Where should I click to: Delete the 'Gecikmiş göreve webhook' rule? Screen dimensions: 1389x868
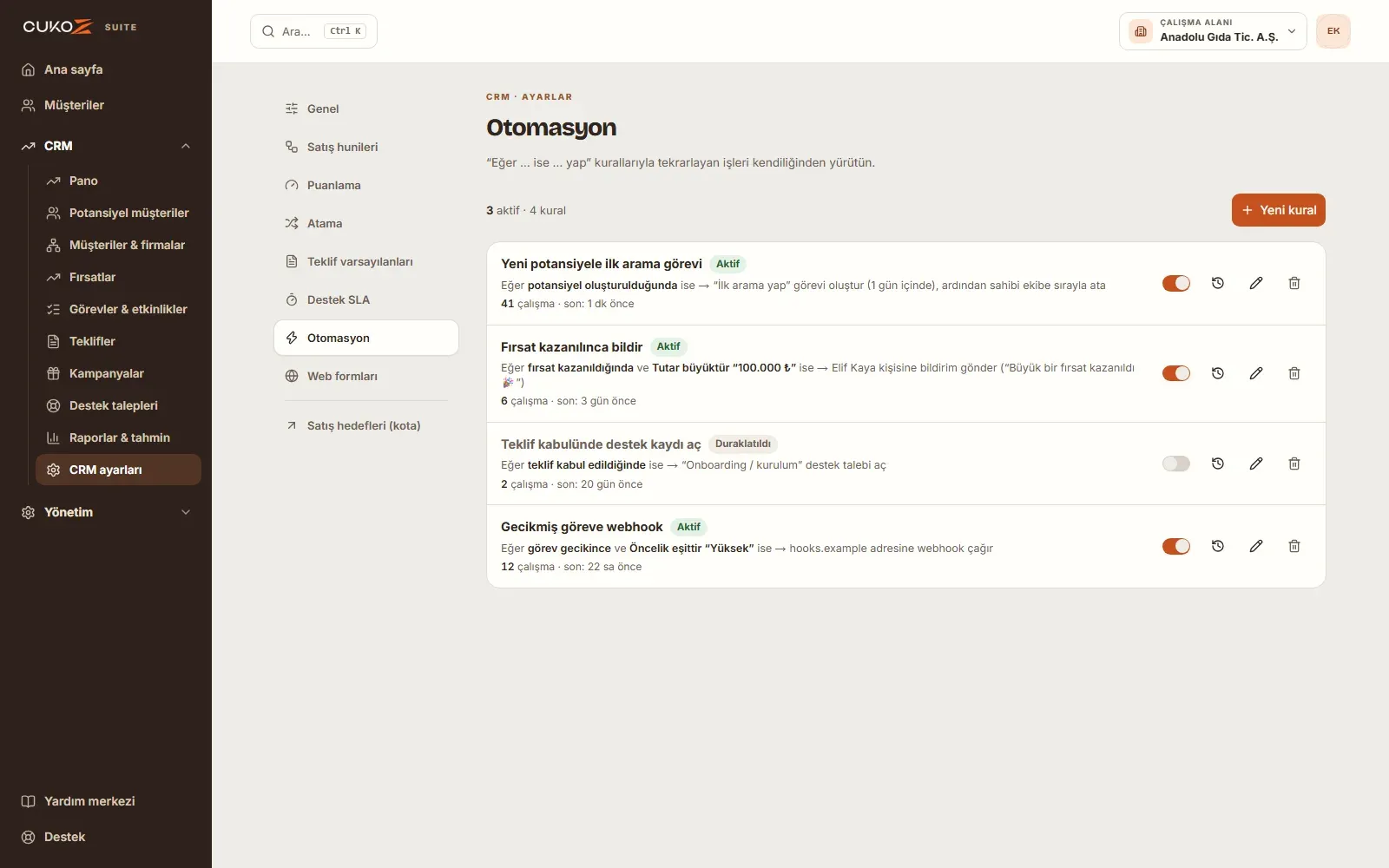pyautogui.click(x=1294, y=546)
